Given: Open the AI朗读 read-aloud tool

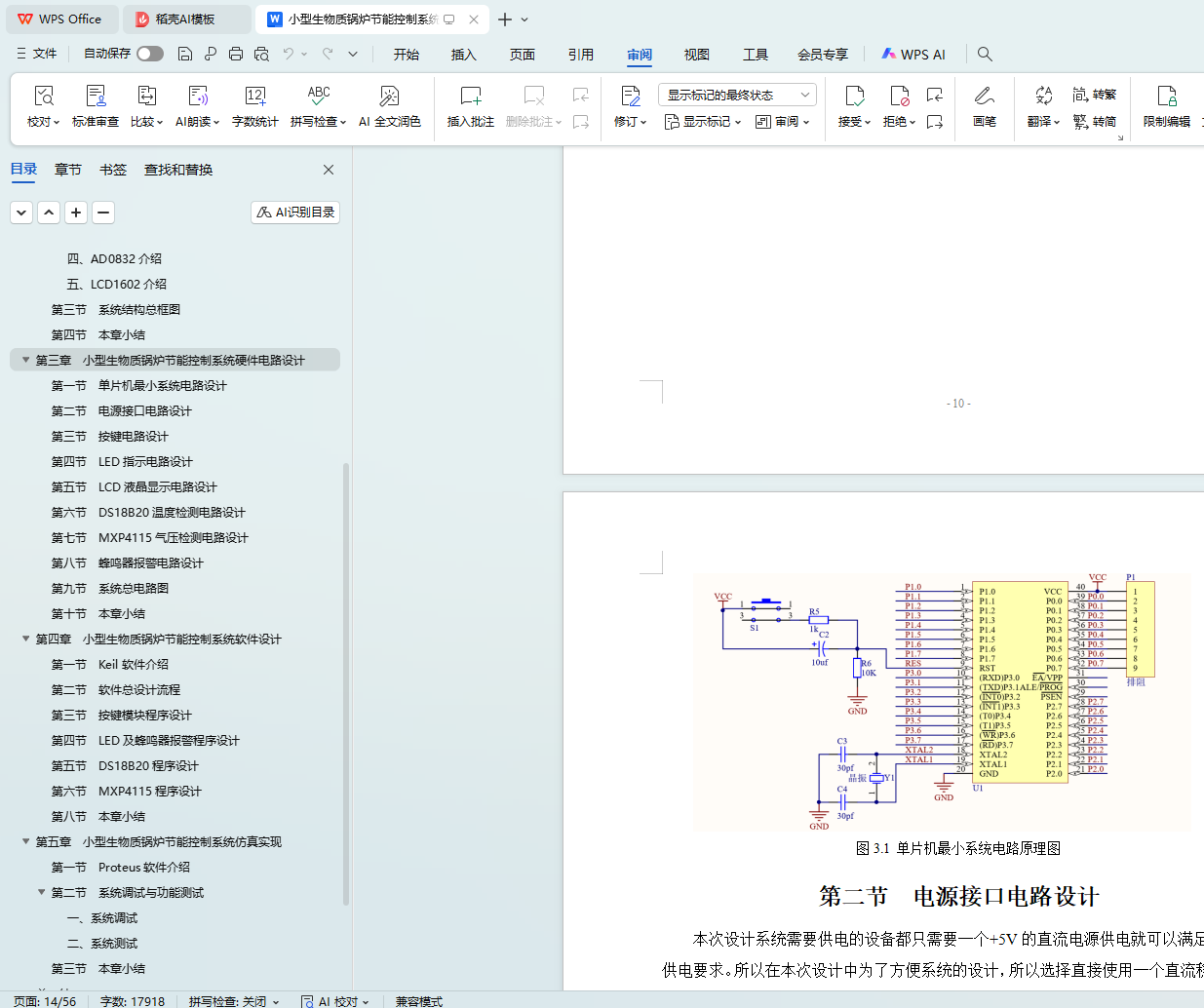Looking at the screenshot, I should point(198,105).
